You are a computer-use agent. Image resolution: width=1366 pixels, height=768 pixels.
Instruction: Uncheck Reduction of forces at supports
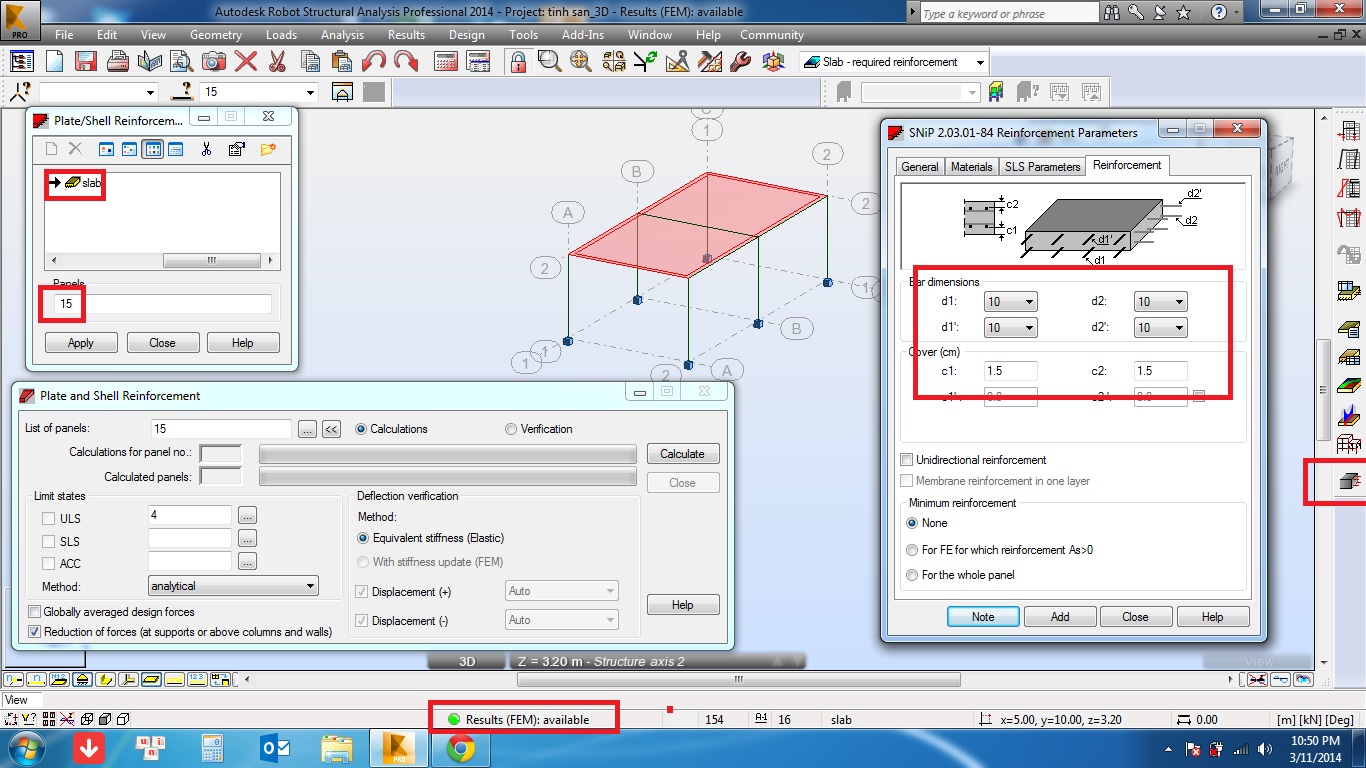point(35,631)
